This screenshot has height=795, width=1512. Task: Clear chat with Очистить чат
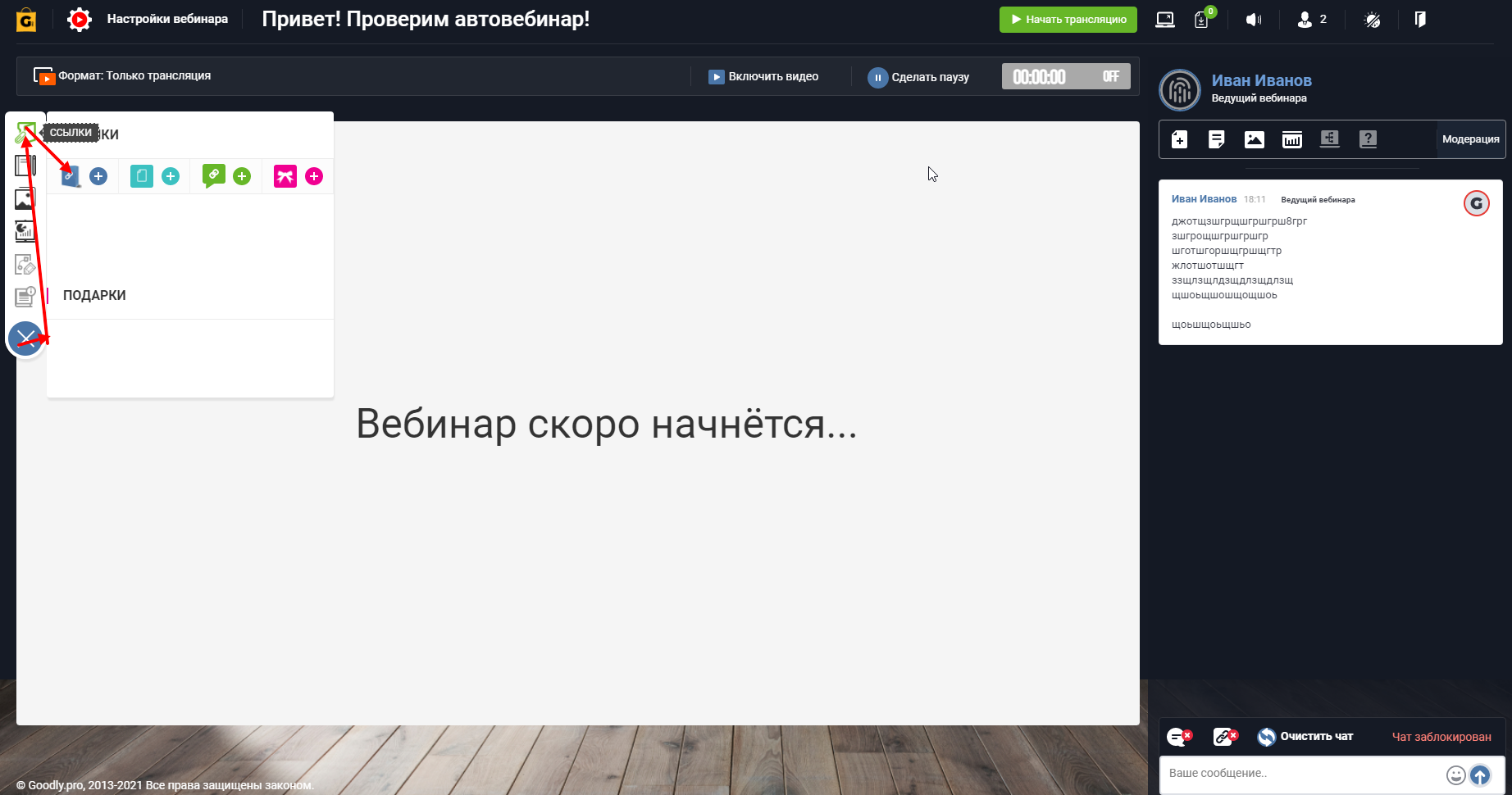point(1305,737)
